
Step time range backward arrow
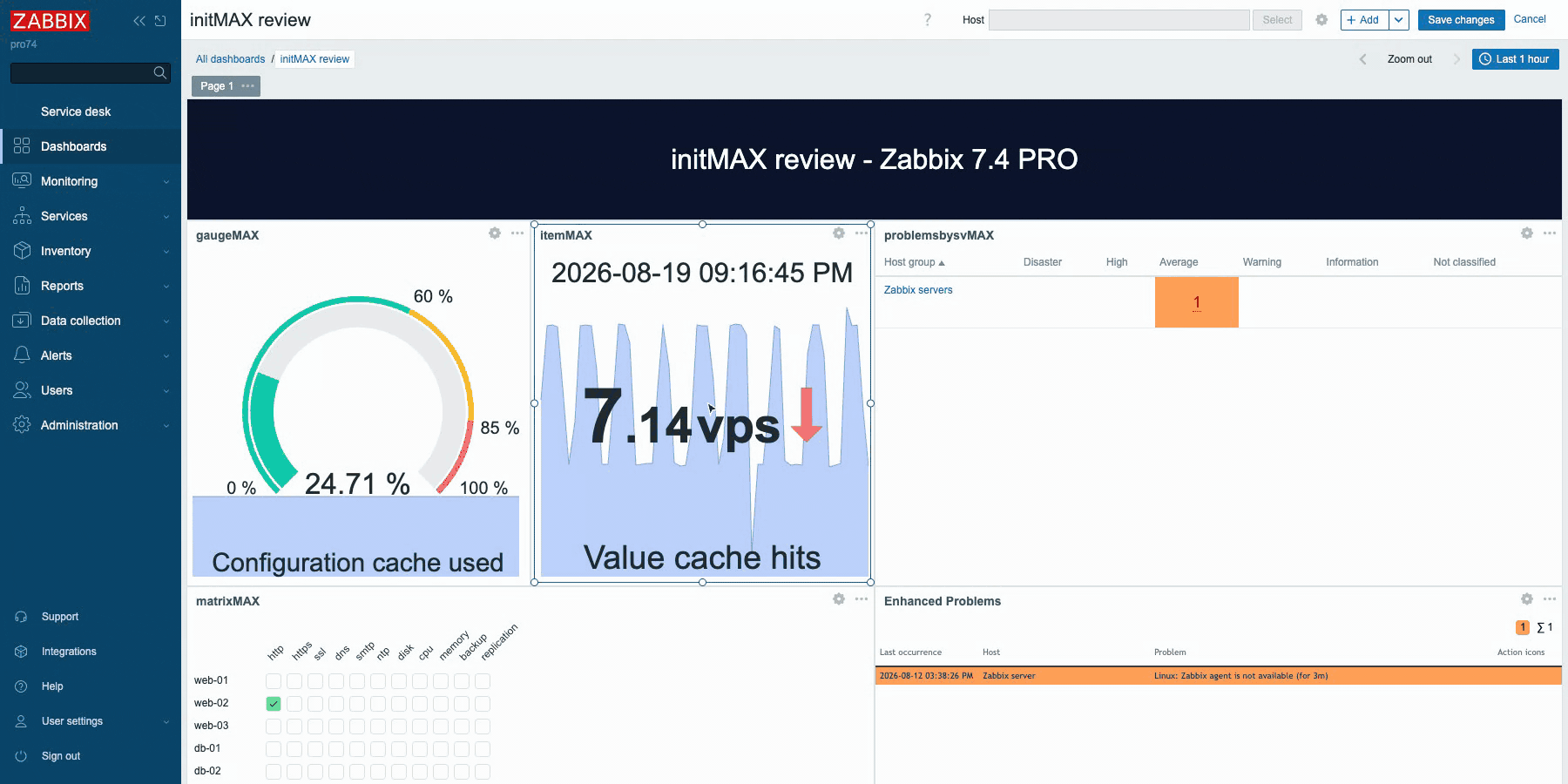[1363, 59]
